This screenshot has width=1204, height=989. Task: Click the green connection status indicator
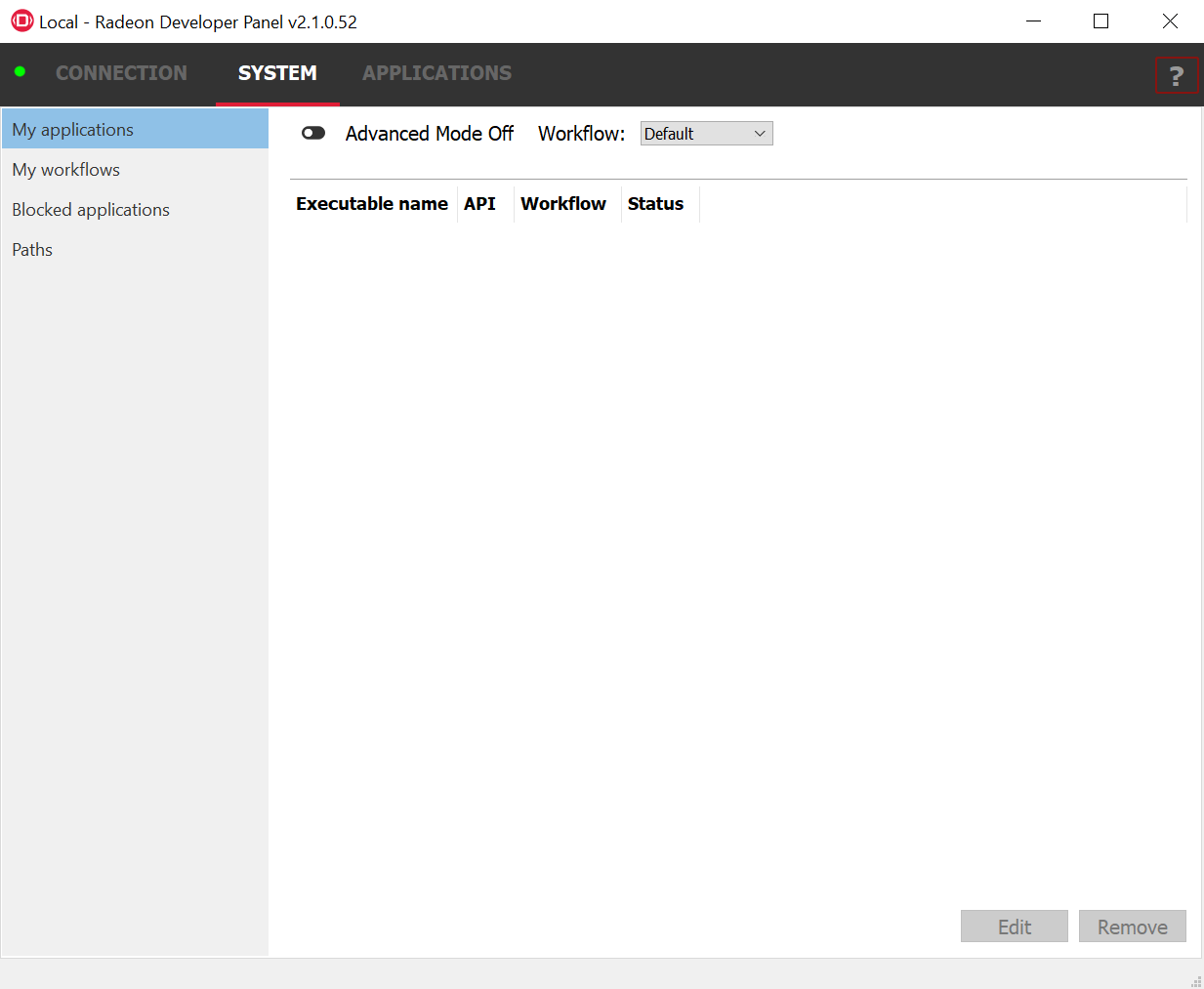pos(20,71)
